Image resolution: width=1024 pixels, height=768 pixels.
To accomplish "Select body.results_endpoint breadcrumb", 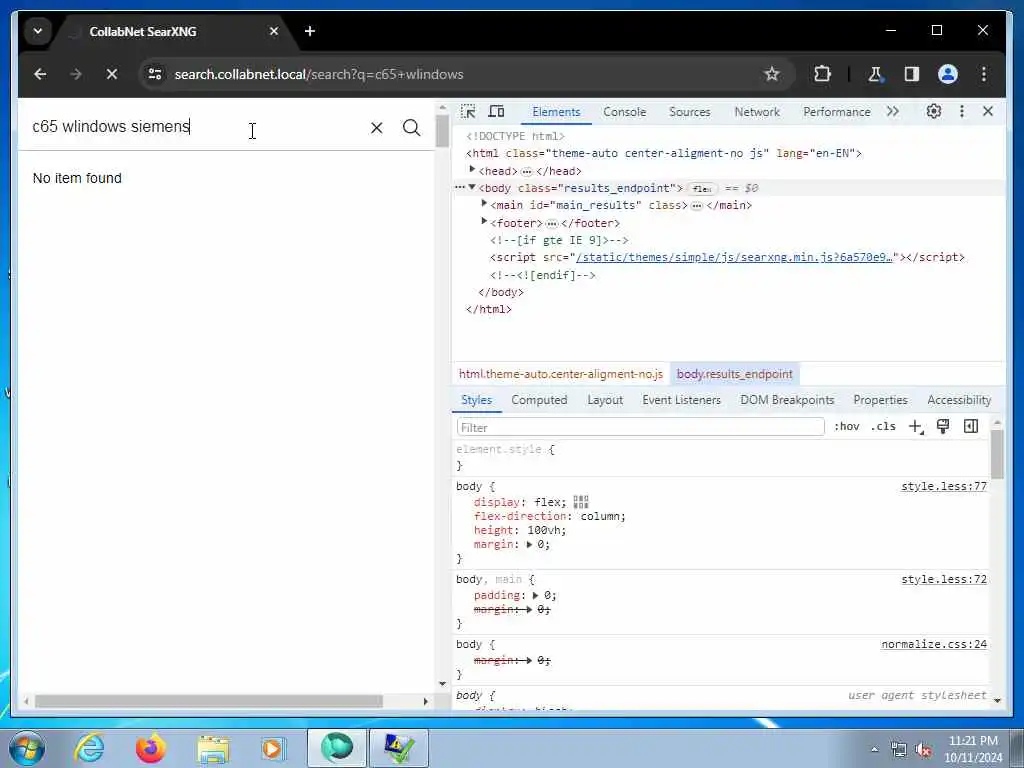I will click(734, 374).
